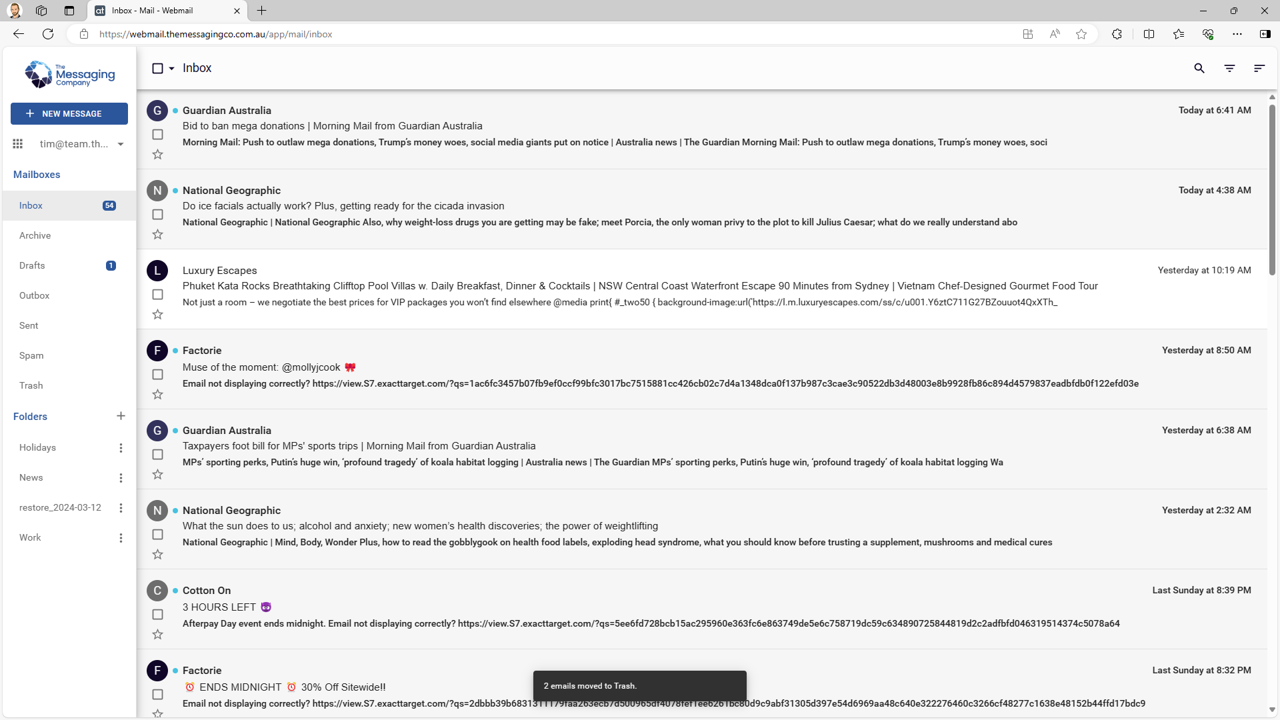1280x720 pixels.
Task: Toggle the select all emails checkbox
Action: click(x=157, y=68)
